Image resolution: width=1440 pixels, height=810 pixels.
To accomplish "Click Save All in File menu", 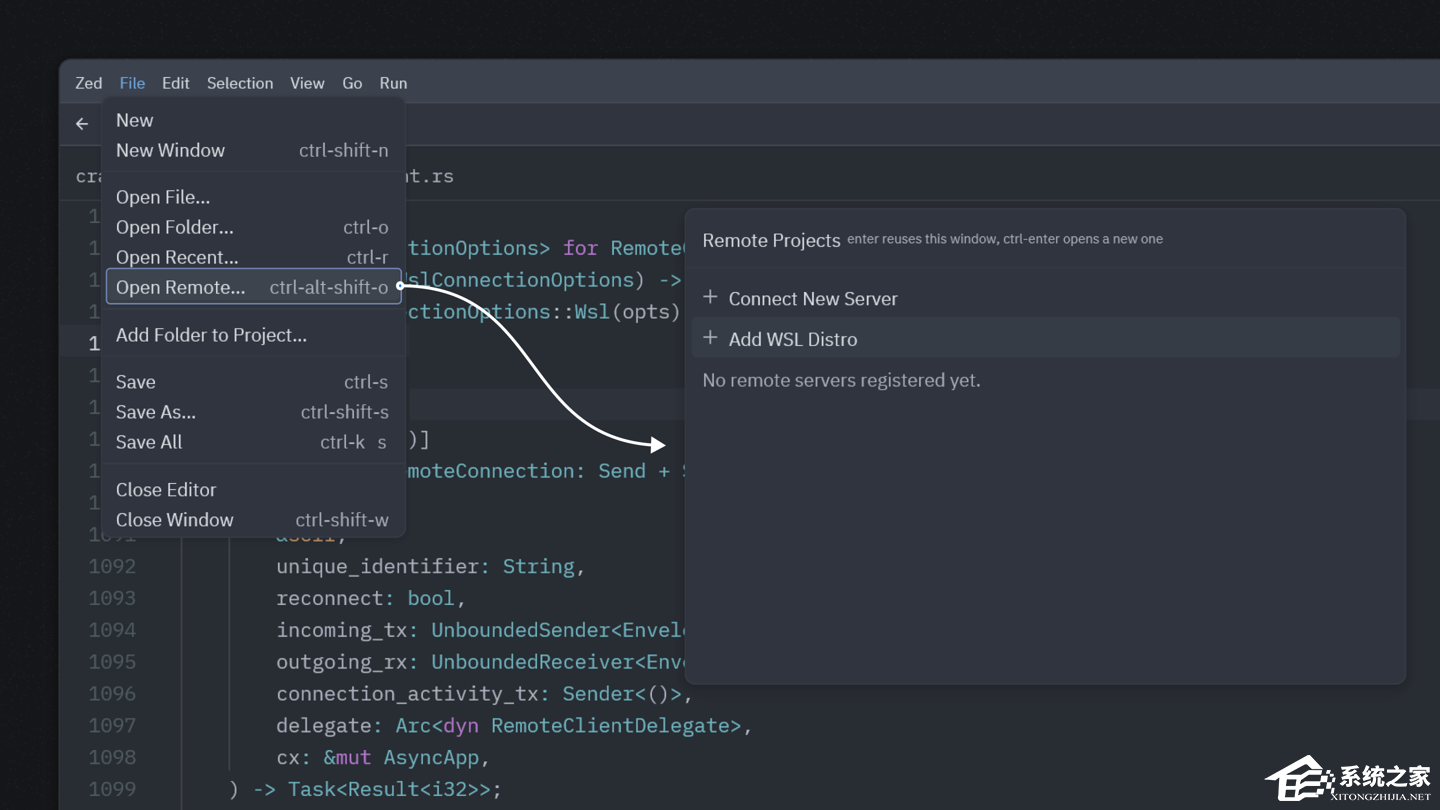I will click(149, 442).
